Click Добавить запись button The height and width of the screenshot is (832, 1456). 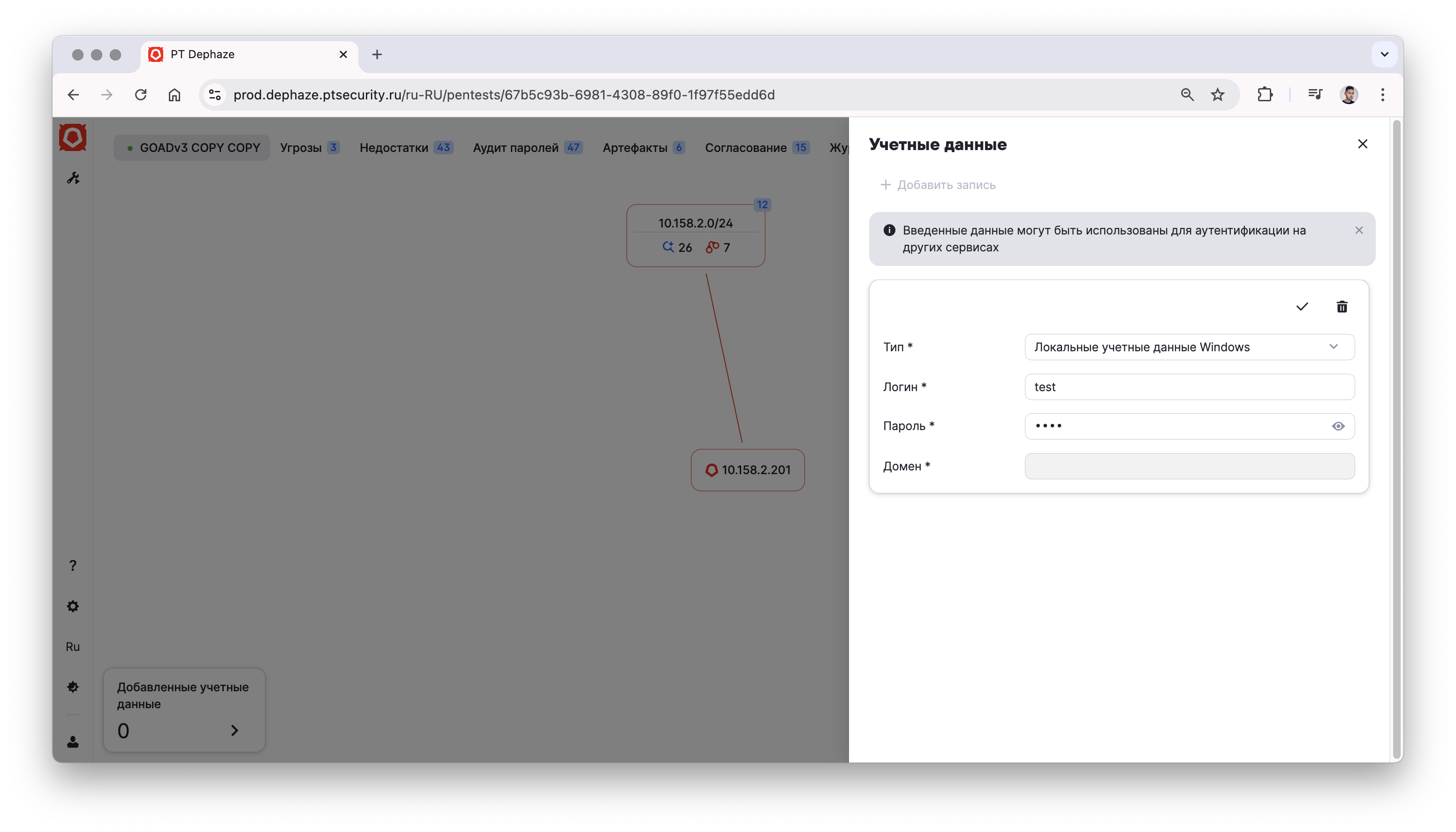click(x=938, y=185)
